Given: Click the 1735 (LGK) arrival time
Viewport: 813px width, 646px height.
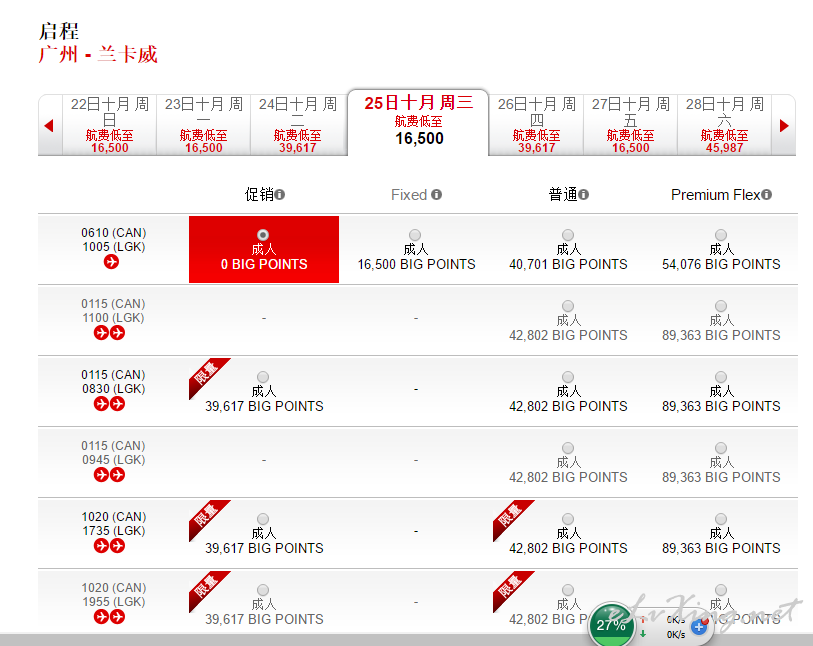Looking at the screenshot, I should coord(114,531).
